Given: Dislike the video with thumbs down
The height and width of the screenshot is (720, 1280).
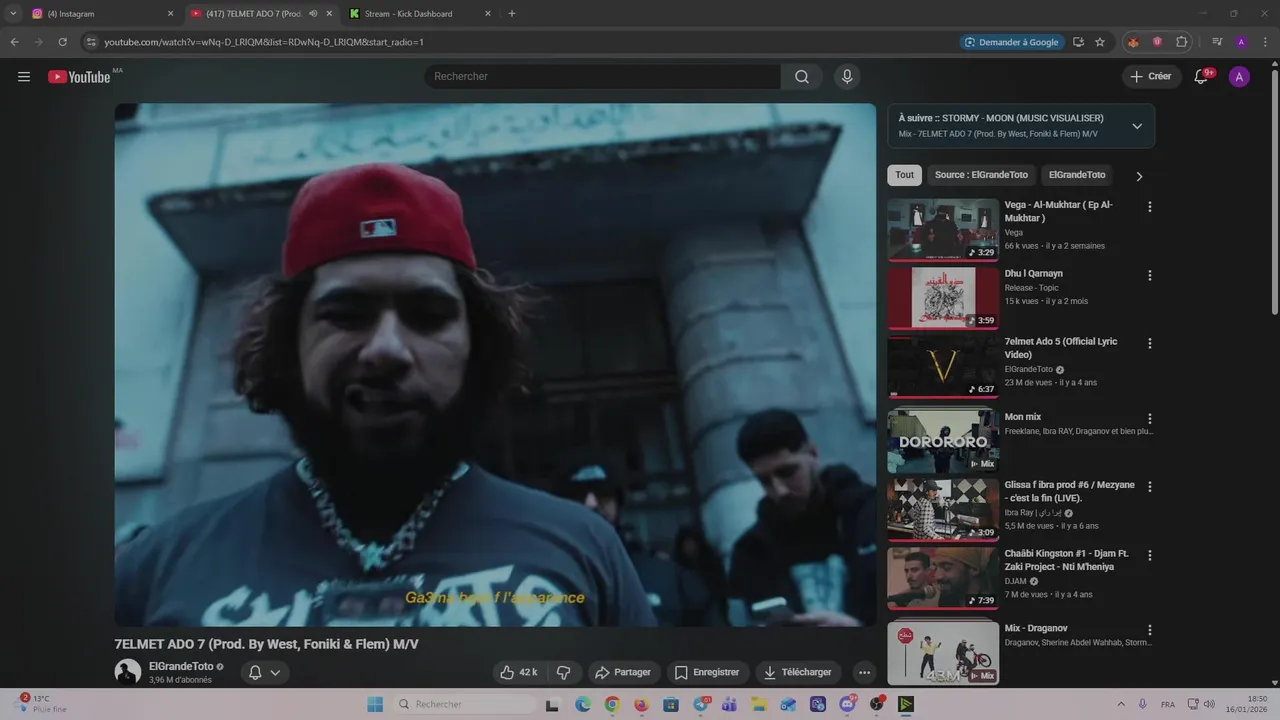Looking at the screenshot, I should (x=563, y=672).
